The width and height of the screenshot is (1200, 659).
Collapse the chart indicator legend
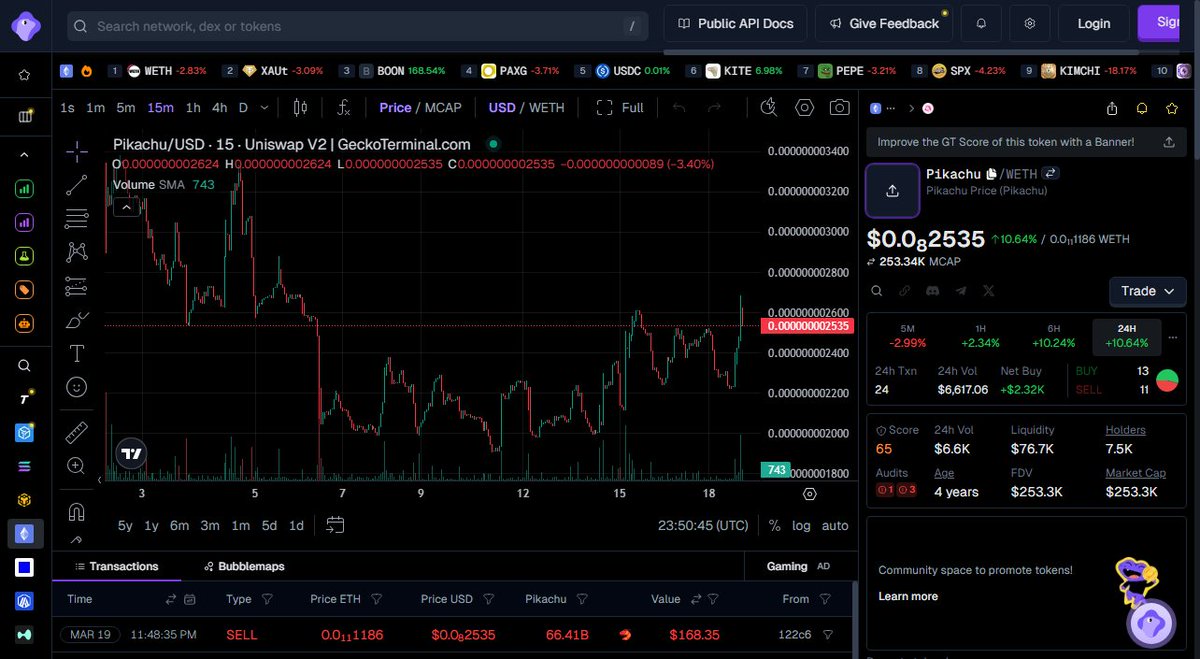click(x=126, y=207)
